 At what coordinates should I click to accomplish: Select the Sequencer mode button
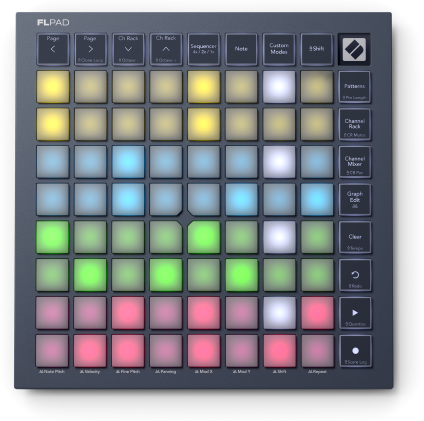(x=203, y=49)
